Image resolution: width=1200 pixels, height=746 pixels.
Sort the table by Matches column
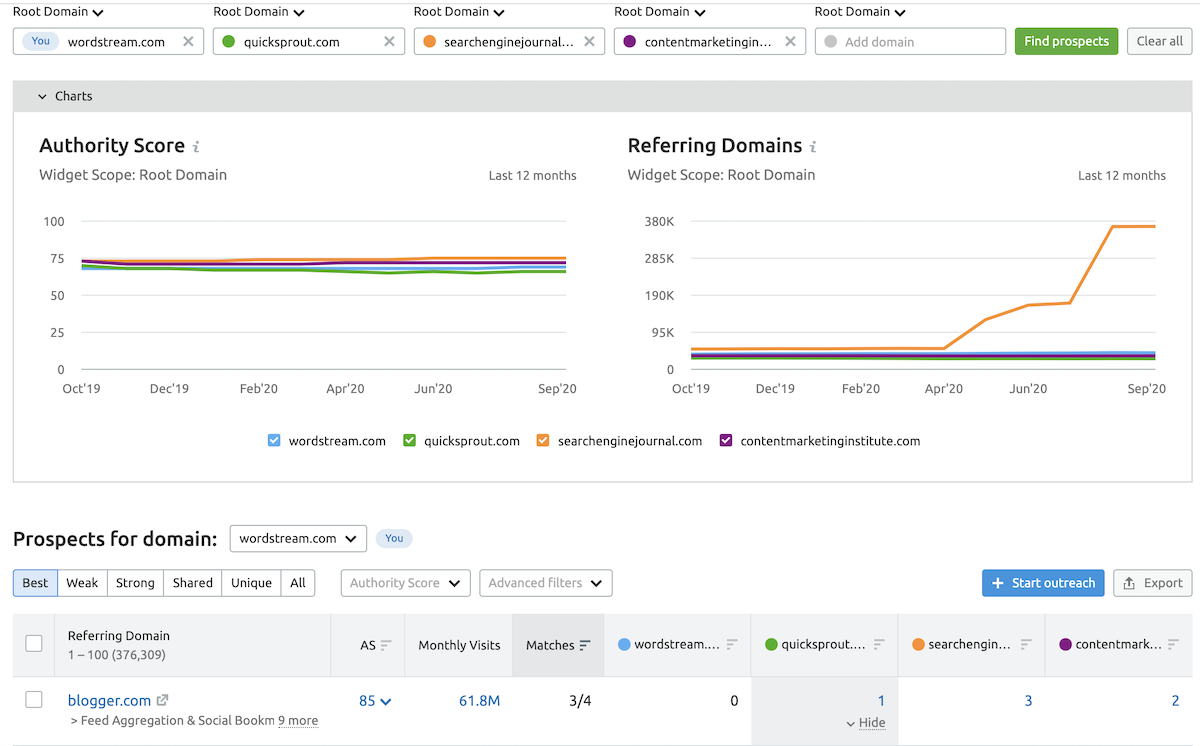click(584, 645)
